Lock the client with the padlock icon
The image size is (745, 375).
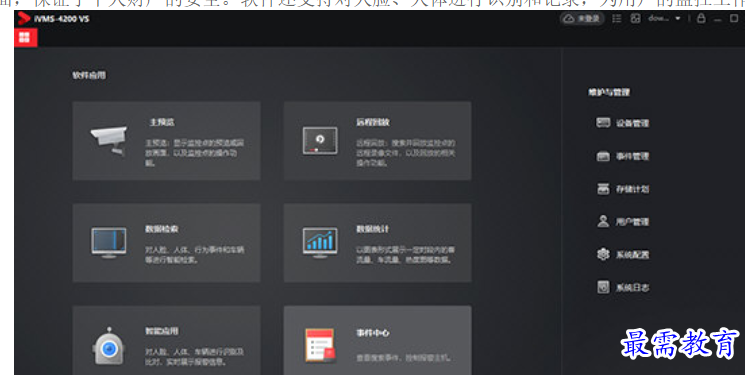click(701, 19)
